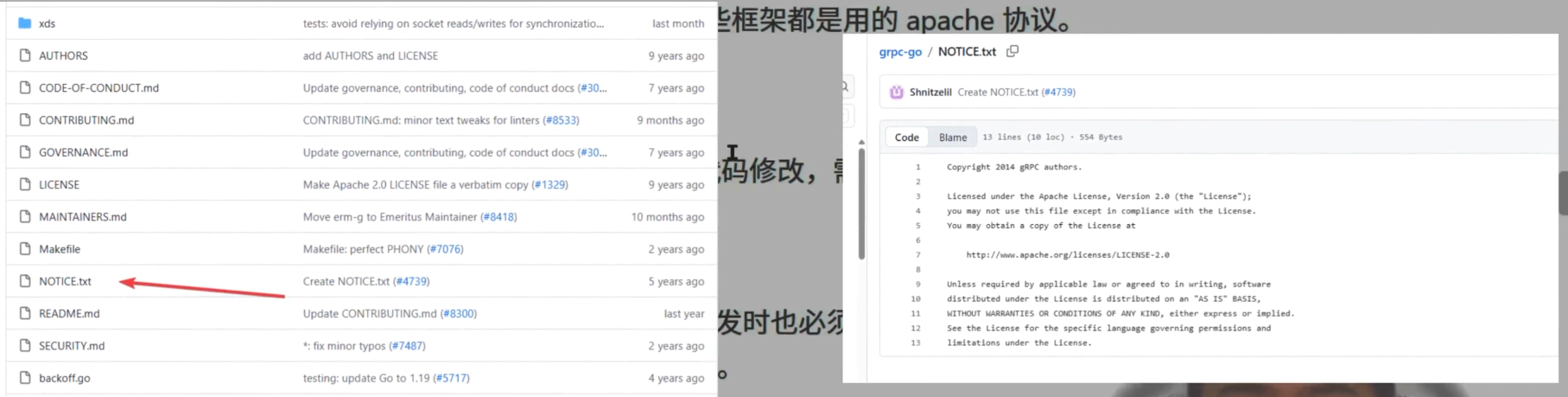Click the search icon beside the file panel
This screenshot has width=1568, height=397.
(x=845, y=86)
